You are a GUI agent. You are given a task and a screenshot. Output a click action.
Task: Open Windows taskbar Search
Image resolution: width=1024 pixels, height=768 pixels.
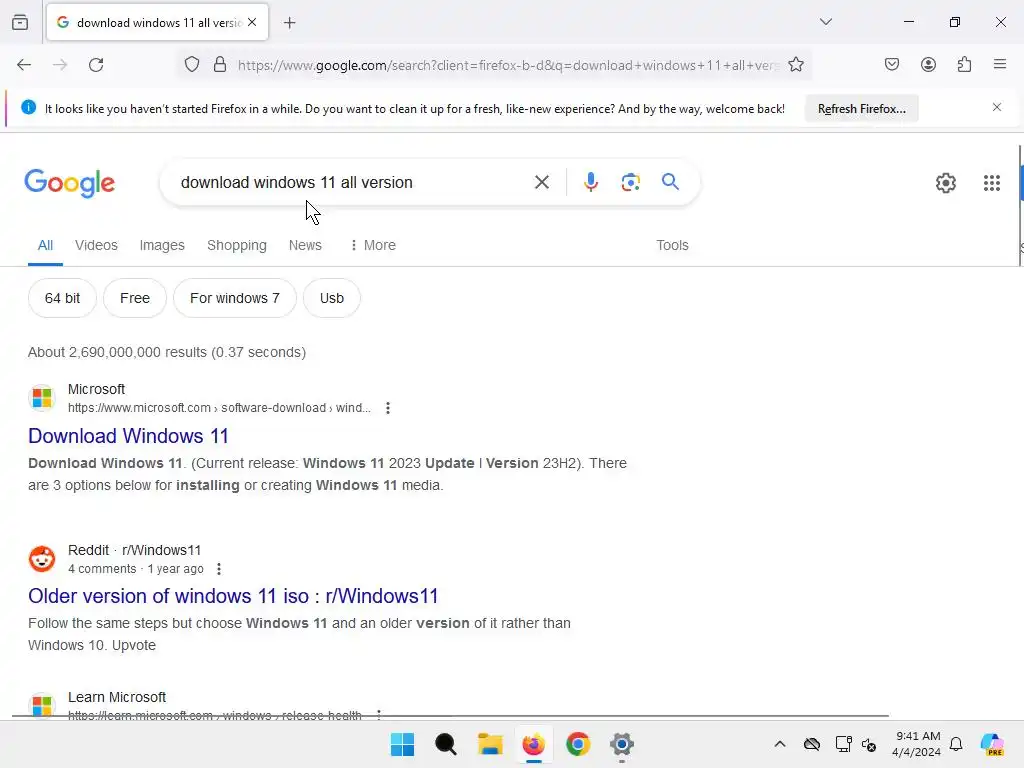[x=446, y=744]
